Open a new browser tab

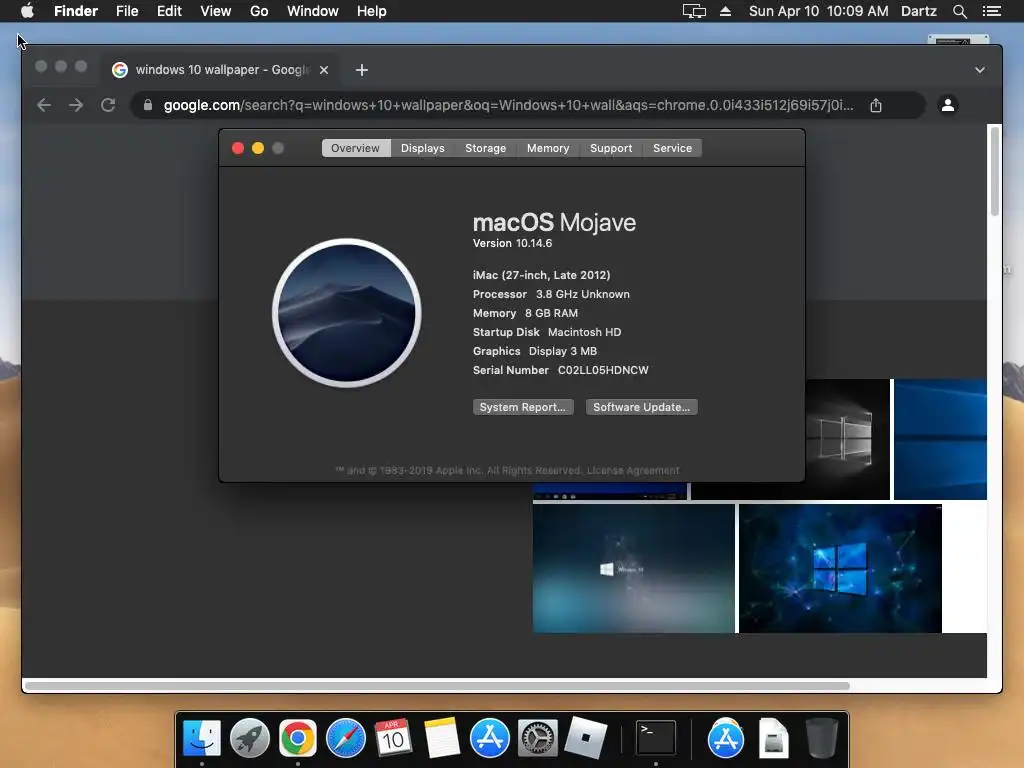(362, 70)
